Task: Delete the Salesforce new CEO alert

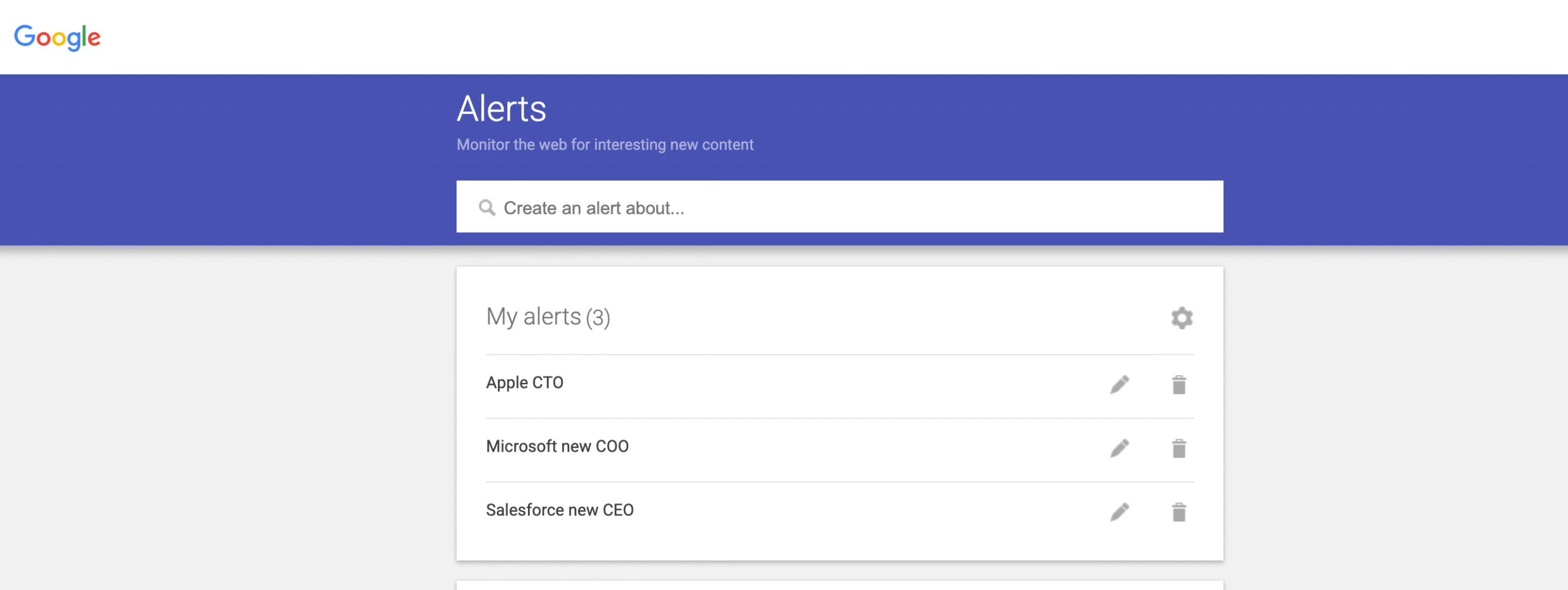Action: point(1180,511)
